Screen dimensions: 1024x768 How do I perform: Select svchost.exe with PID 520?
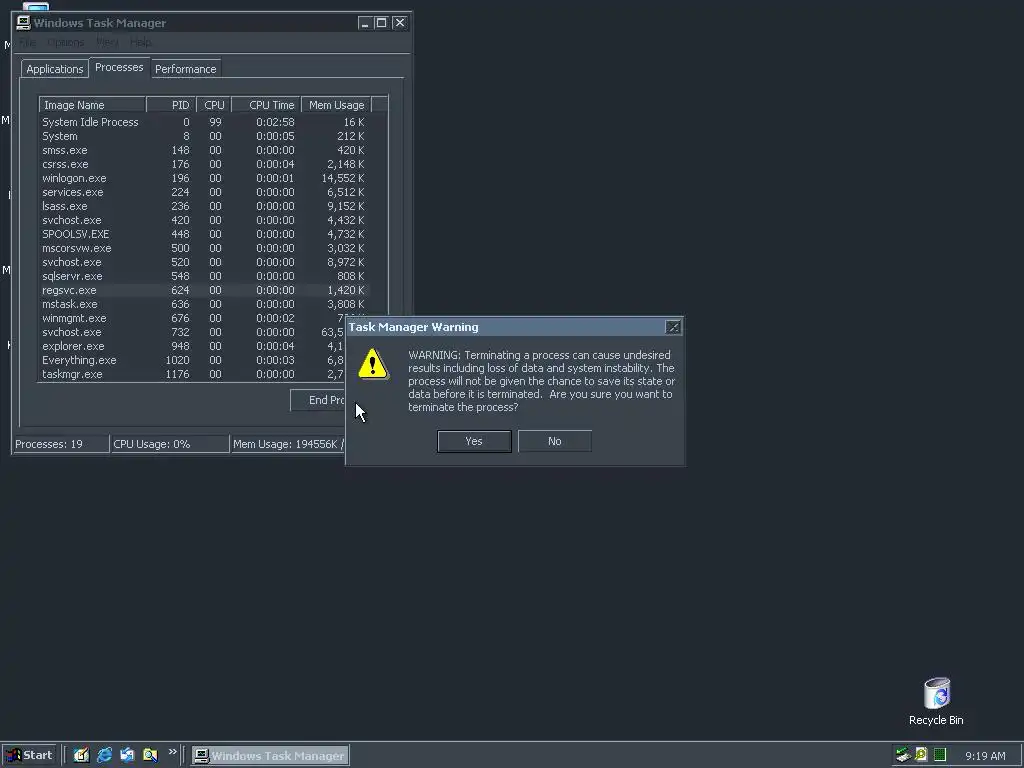click(x=204, y=263)
